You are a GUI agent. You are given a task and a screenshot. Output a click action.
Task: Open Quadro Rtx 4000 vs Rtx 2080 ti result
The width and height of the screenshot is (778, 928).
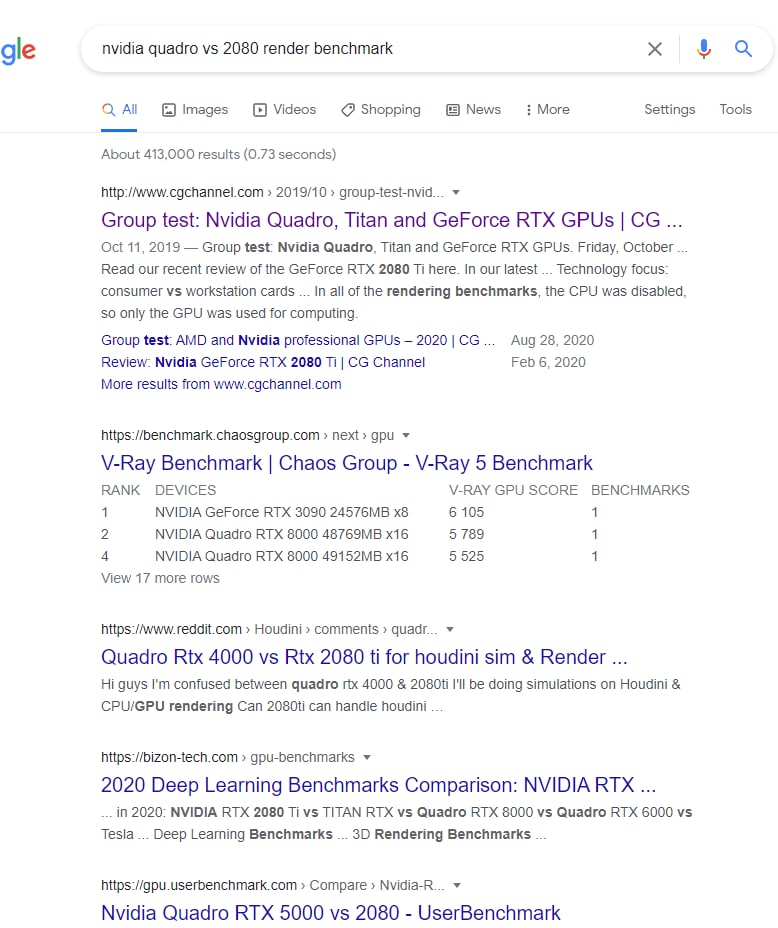[364, 657]
